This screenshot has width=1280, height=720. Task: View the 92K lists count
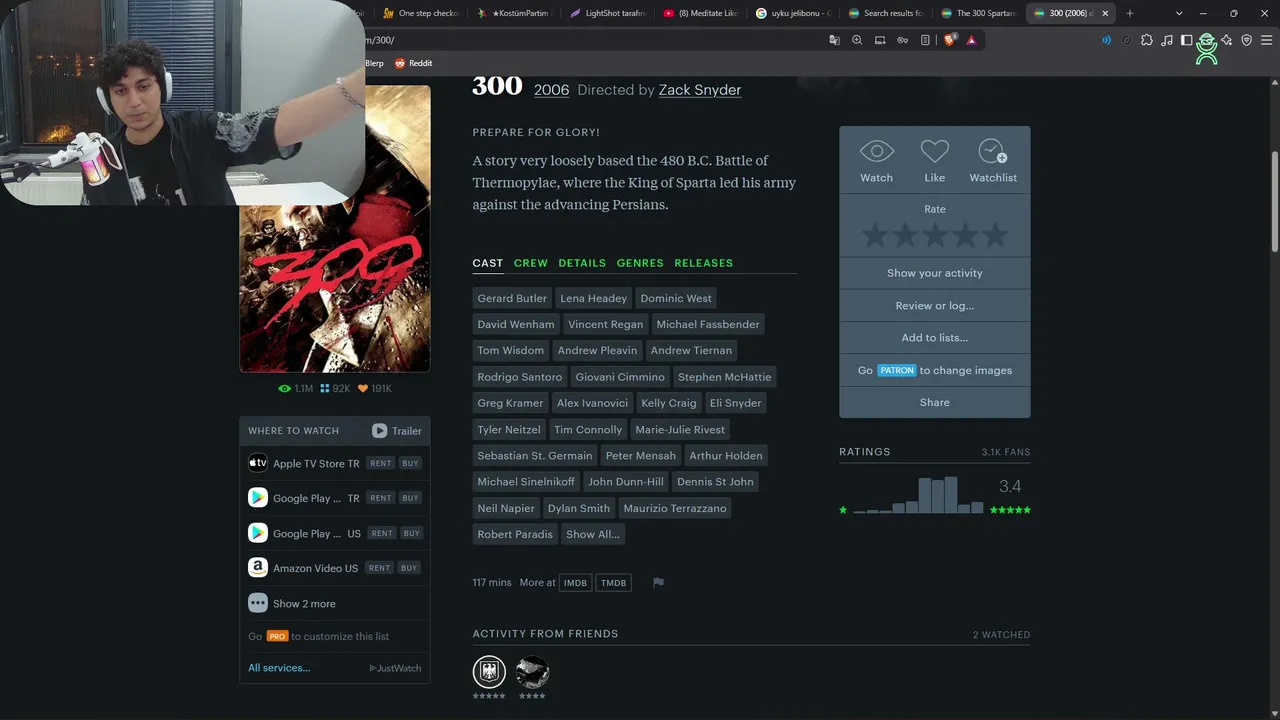coord(335,388)
